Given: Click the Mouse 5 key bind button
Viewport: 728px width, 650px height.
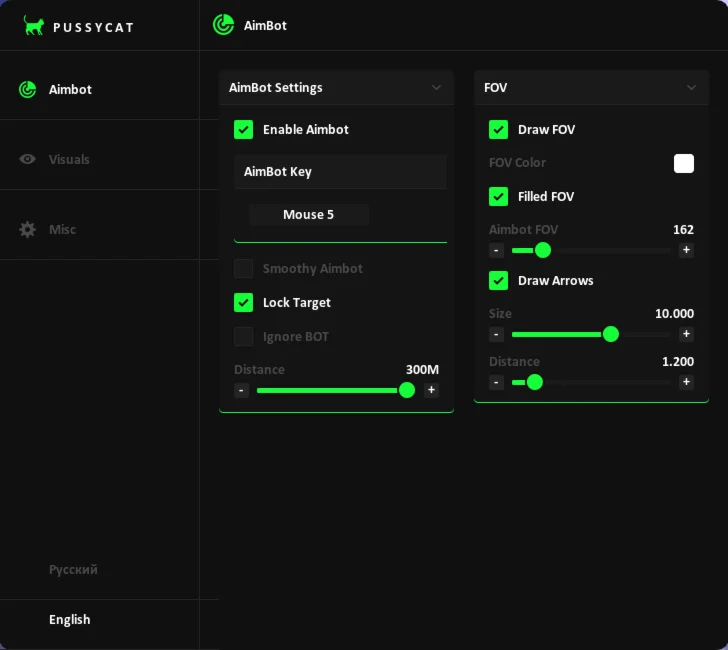Looking at the screenshot, I should [x=309, y=214].
